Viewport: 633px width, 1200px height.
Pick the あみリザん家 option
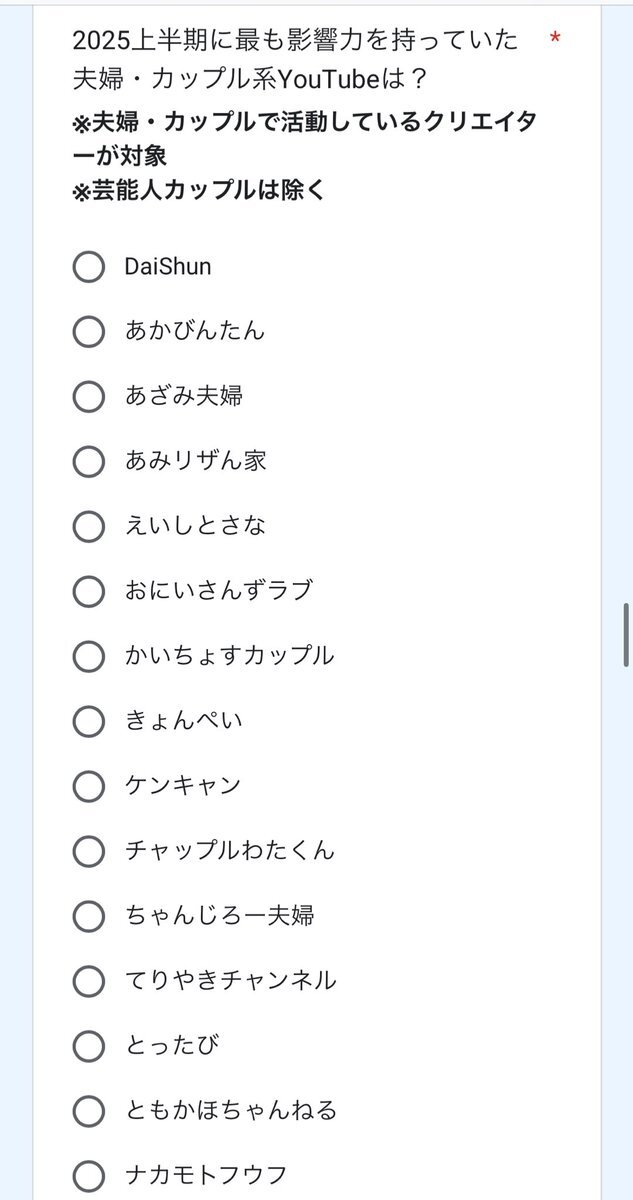89,462
